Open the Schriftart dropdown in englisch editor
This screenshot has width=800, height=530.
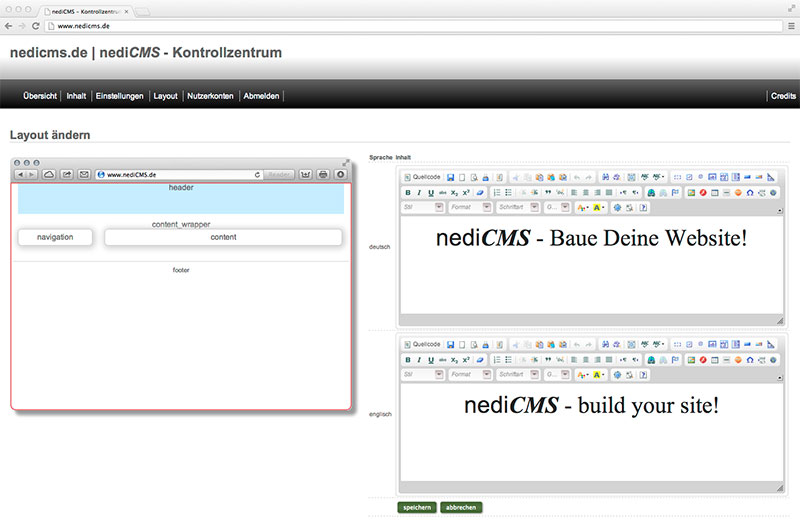coord(518,374)
